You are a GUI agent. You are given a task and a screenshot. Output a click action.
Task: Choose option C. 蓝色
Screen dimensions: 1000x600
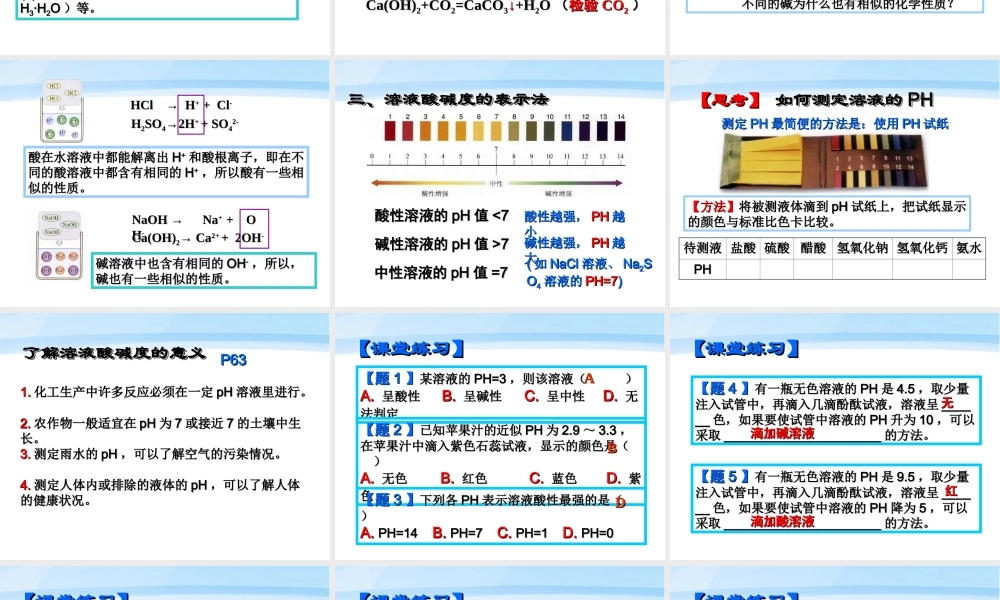(553, 478)
